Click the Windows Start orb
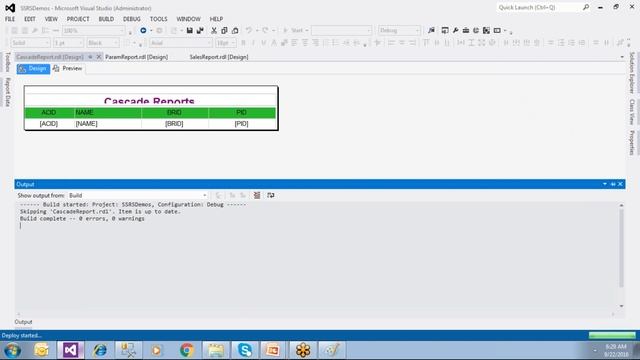 coord(12,351)
